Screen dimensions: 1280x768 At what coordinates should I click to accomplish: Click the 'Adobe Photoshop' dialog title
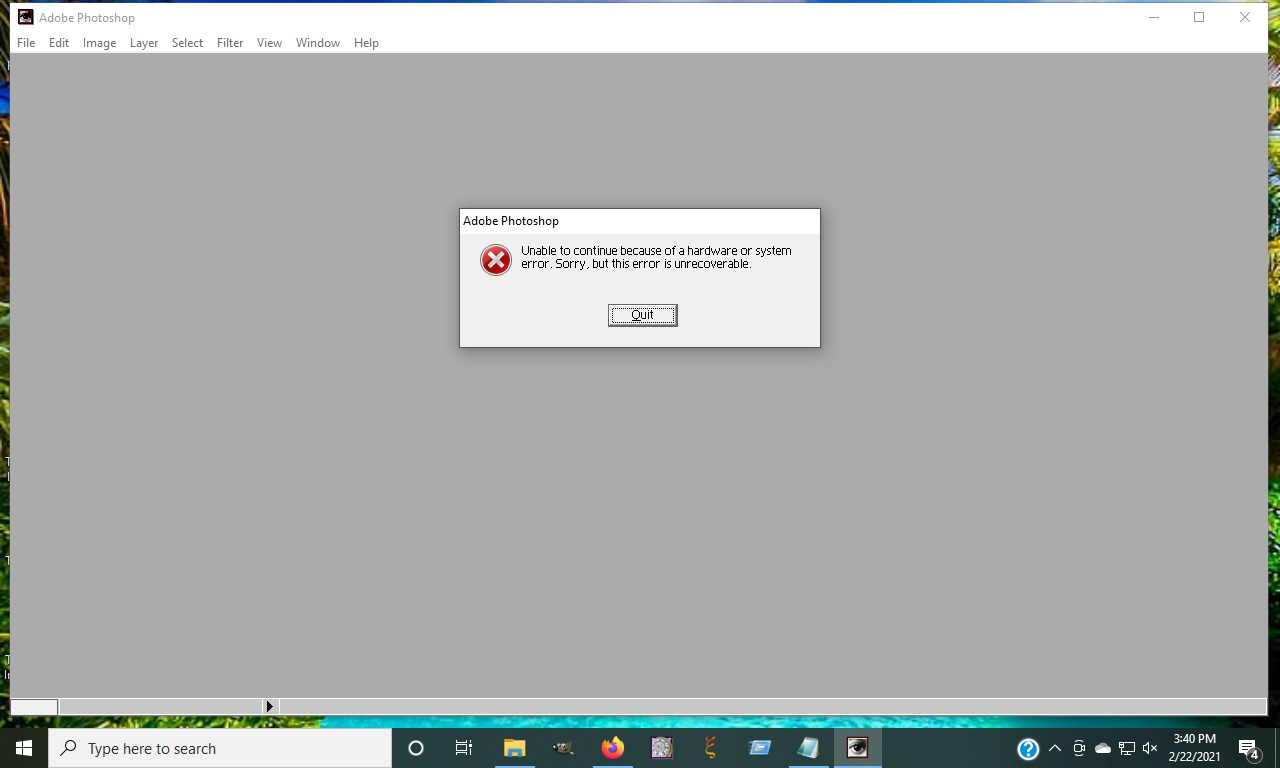tap(511, 221)
